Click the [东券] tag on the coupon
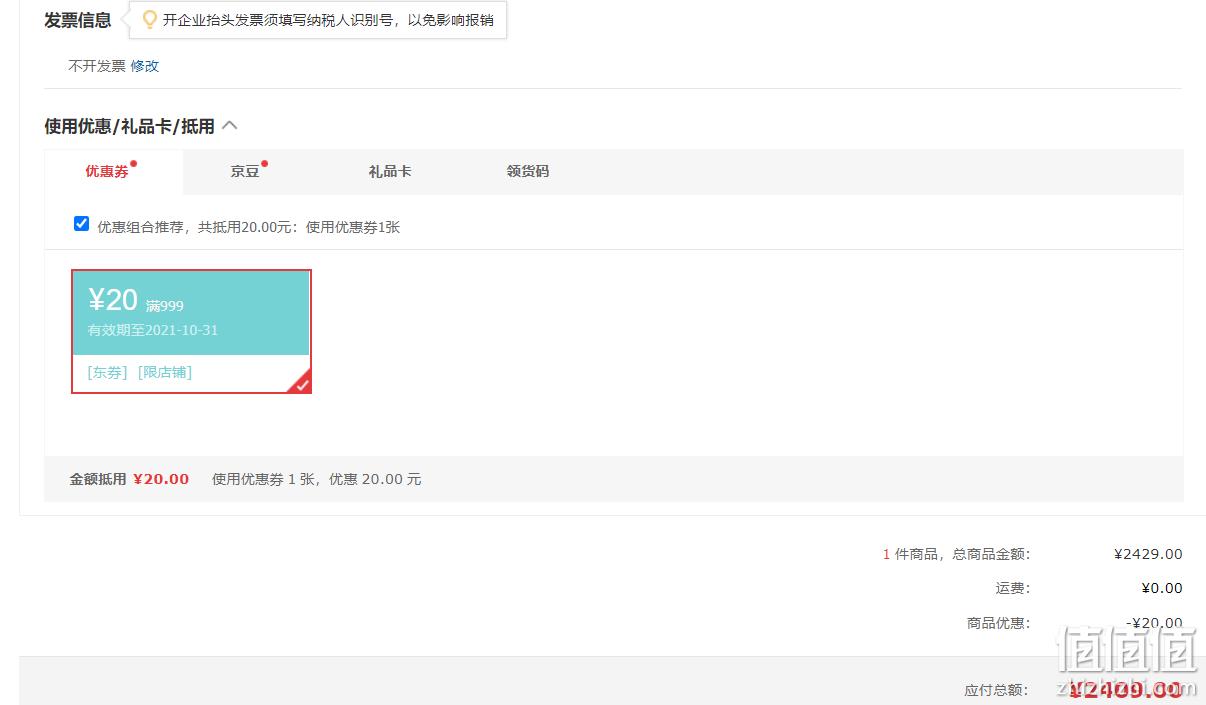 107,372
